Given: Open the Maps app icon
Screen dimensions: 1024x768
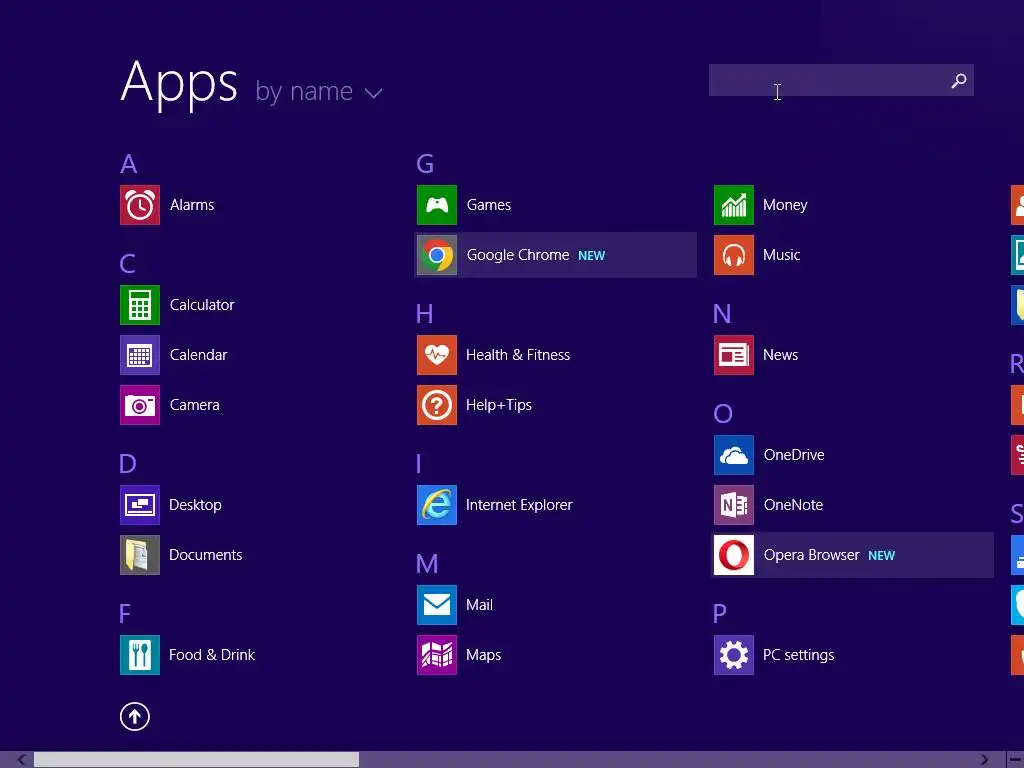Looking at the screenshot, I should tap(437, 655).
